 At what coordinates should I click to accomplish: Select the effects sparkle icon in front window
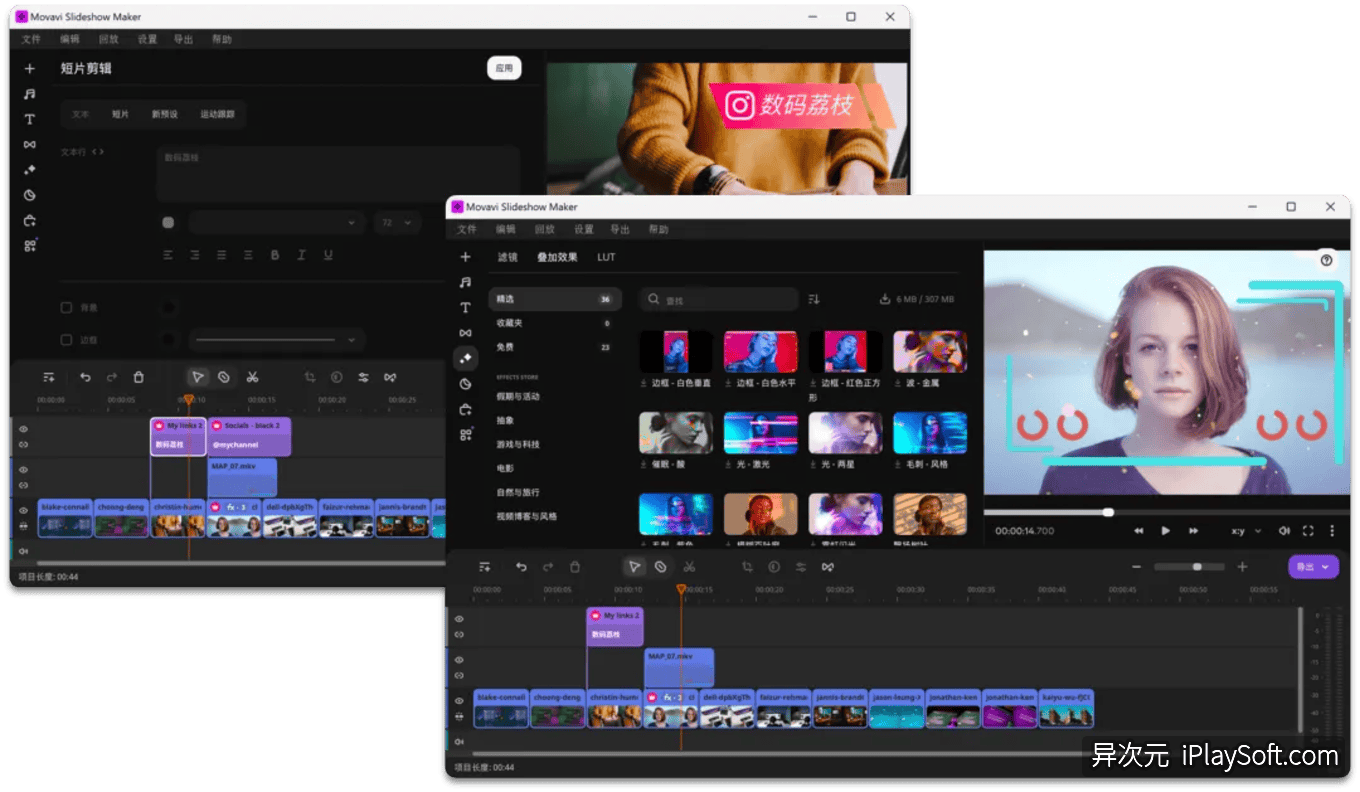pyautogui.click(x=465, y=358)
